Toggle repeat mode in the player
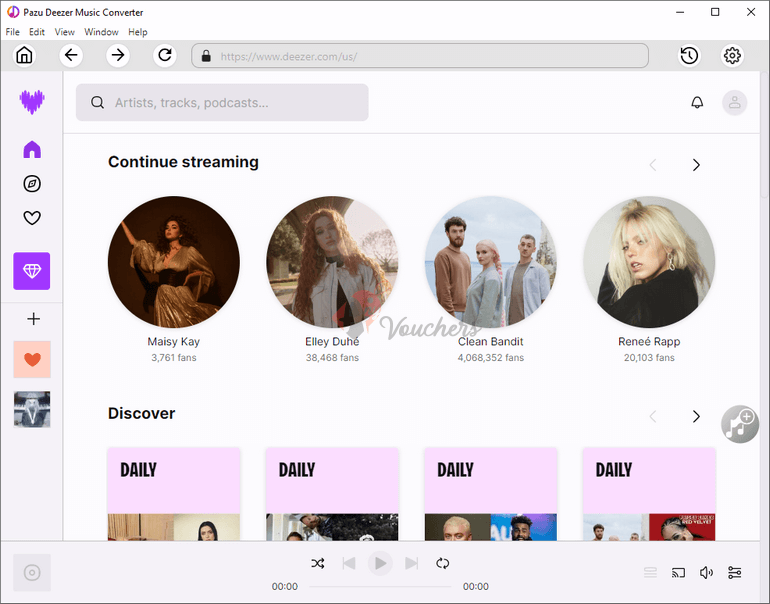The height and width of the screenshot is (604, 770). (x=442, y=563)
